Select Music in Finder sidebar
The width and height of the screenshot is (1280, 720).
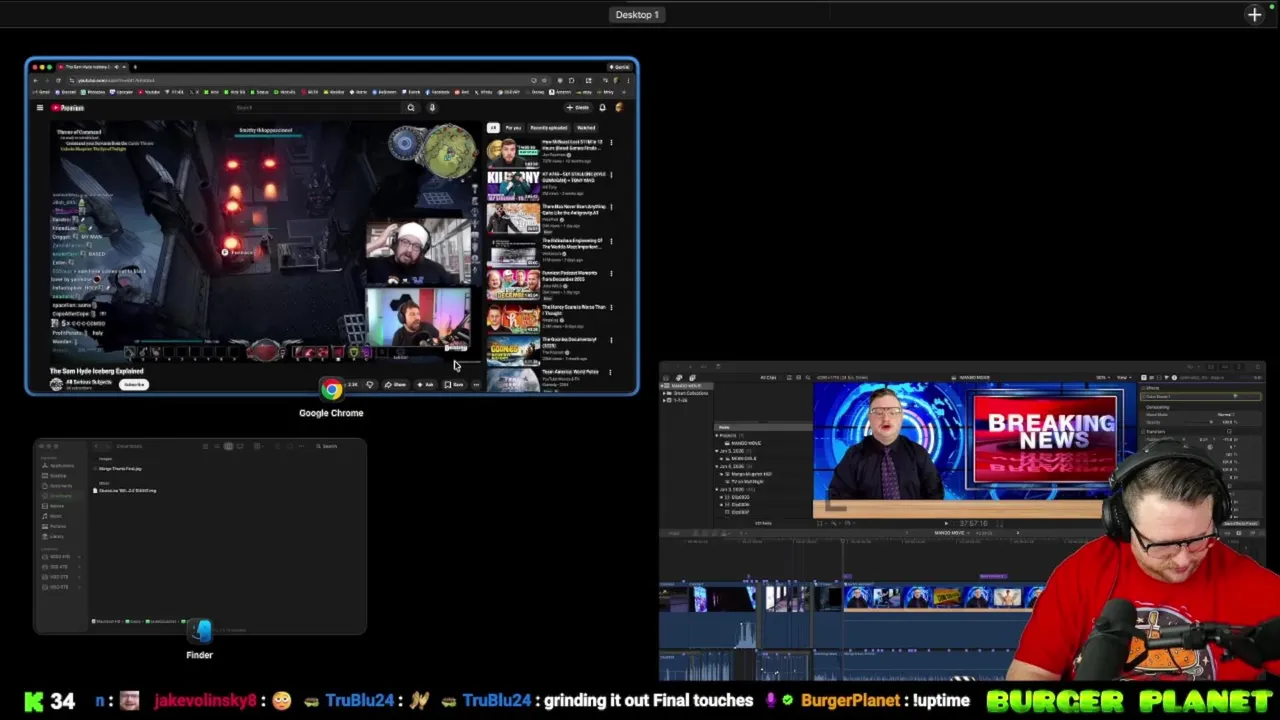[x=51, y=516]
